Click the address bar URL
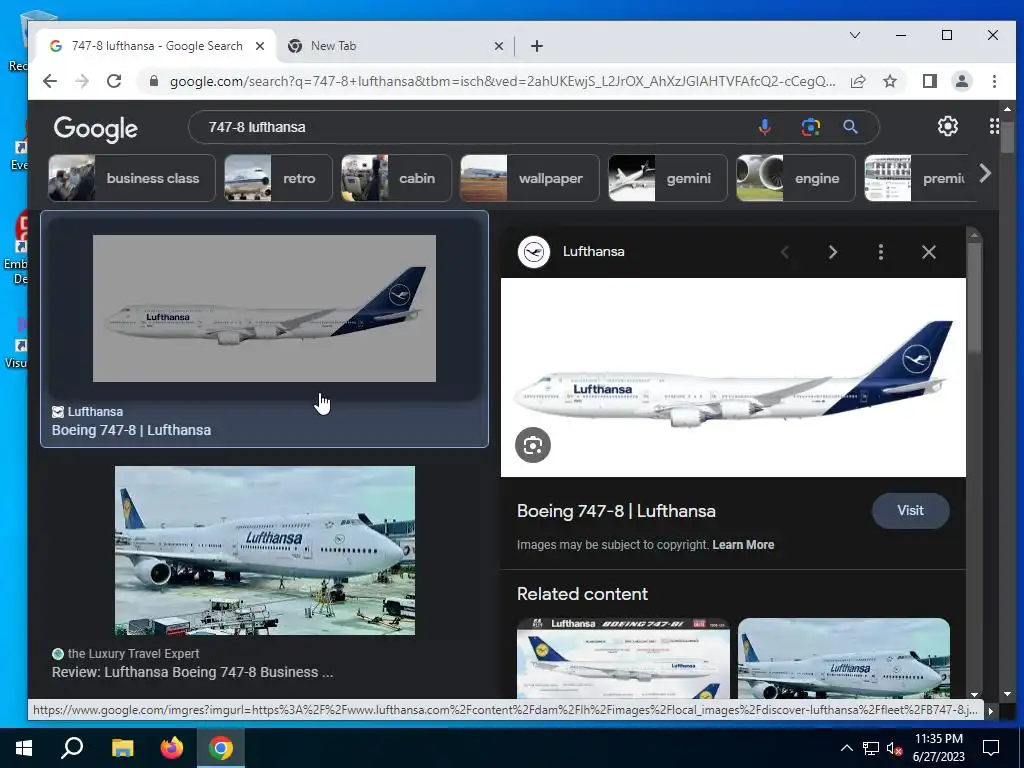This screenshot has height=768, width=1024. (502, 81)
